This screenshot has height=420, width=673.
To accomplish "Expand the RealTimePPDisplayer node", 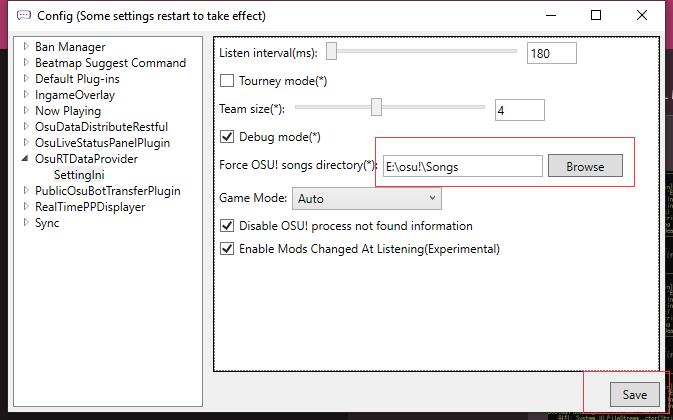I will click(26, 207).
